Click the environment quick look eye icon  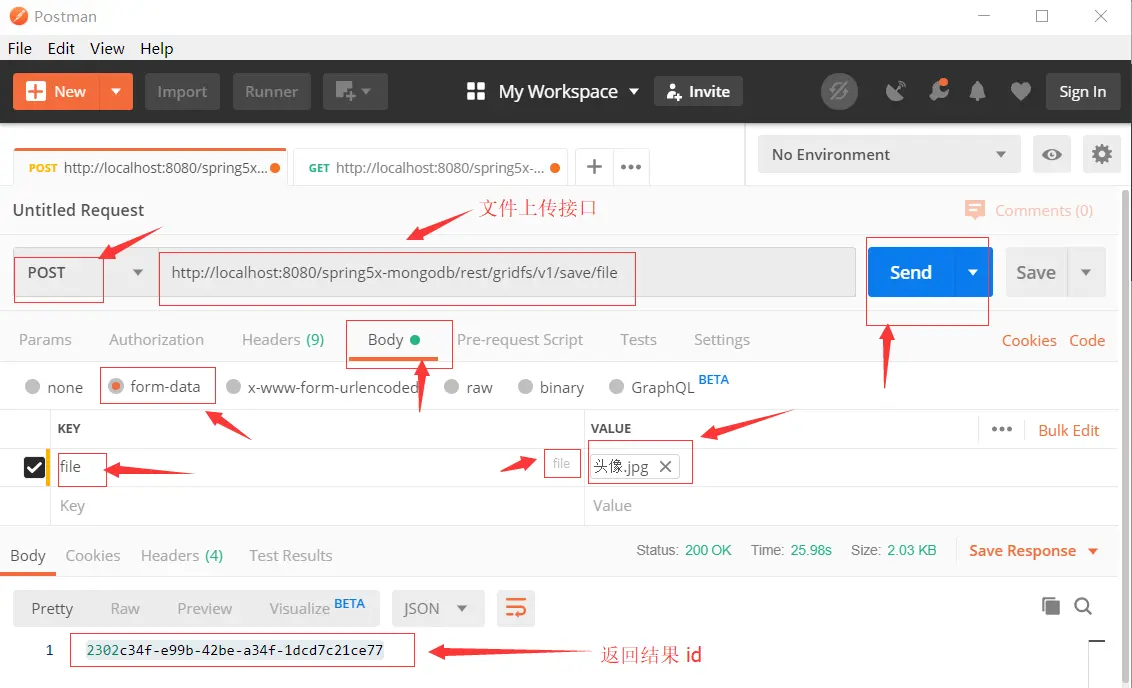(1051, 154)
